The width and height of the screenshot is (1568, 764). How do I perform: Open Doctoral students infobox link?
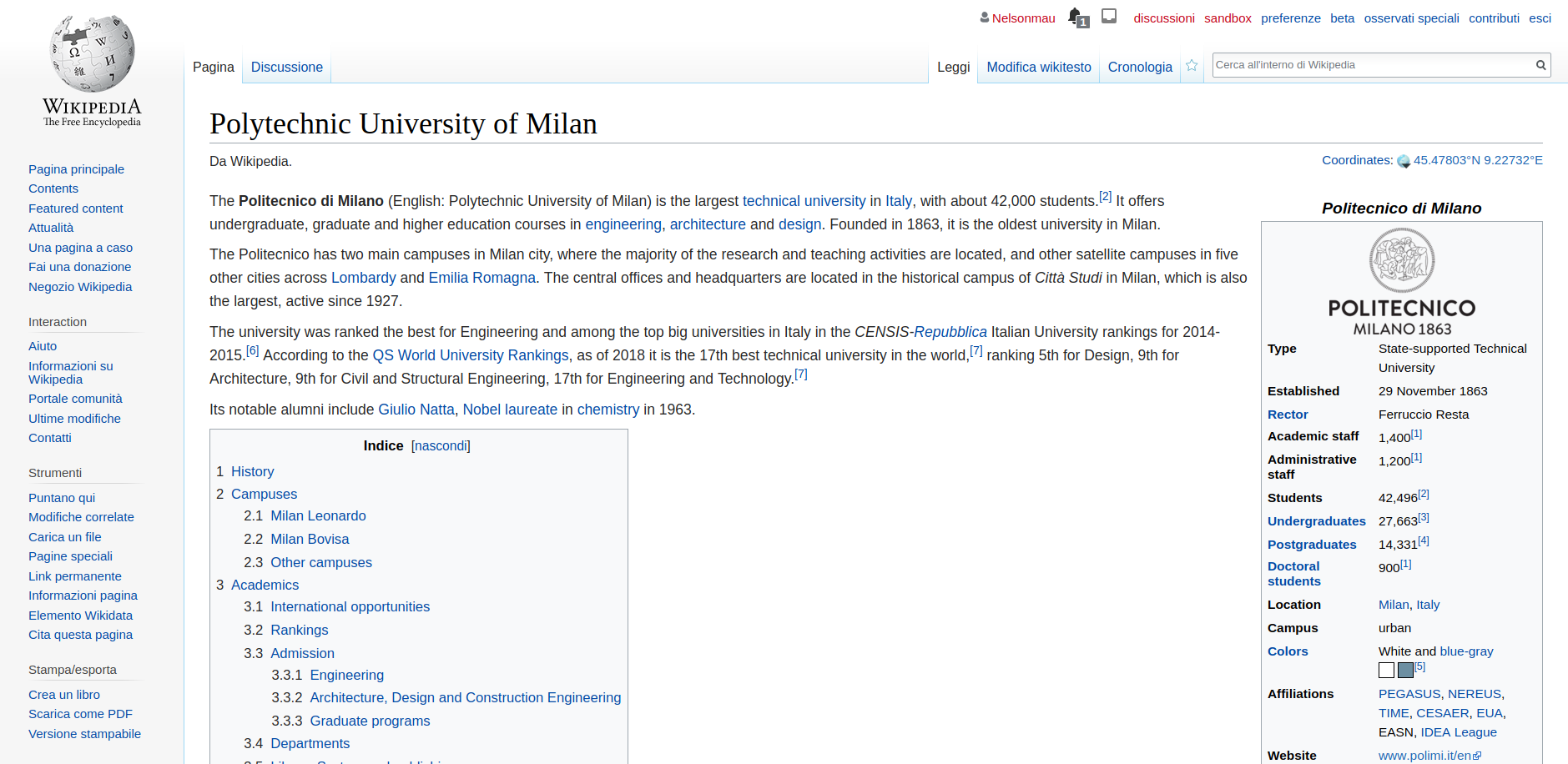coord(1293,574)
